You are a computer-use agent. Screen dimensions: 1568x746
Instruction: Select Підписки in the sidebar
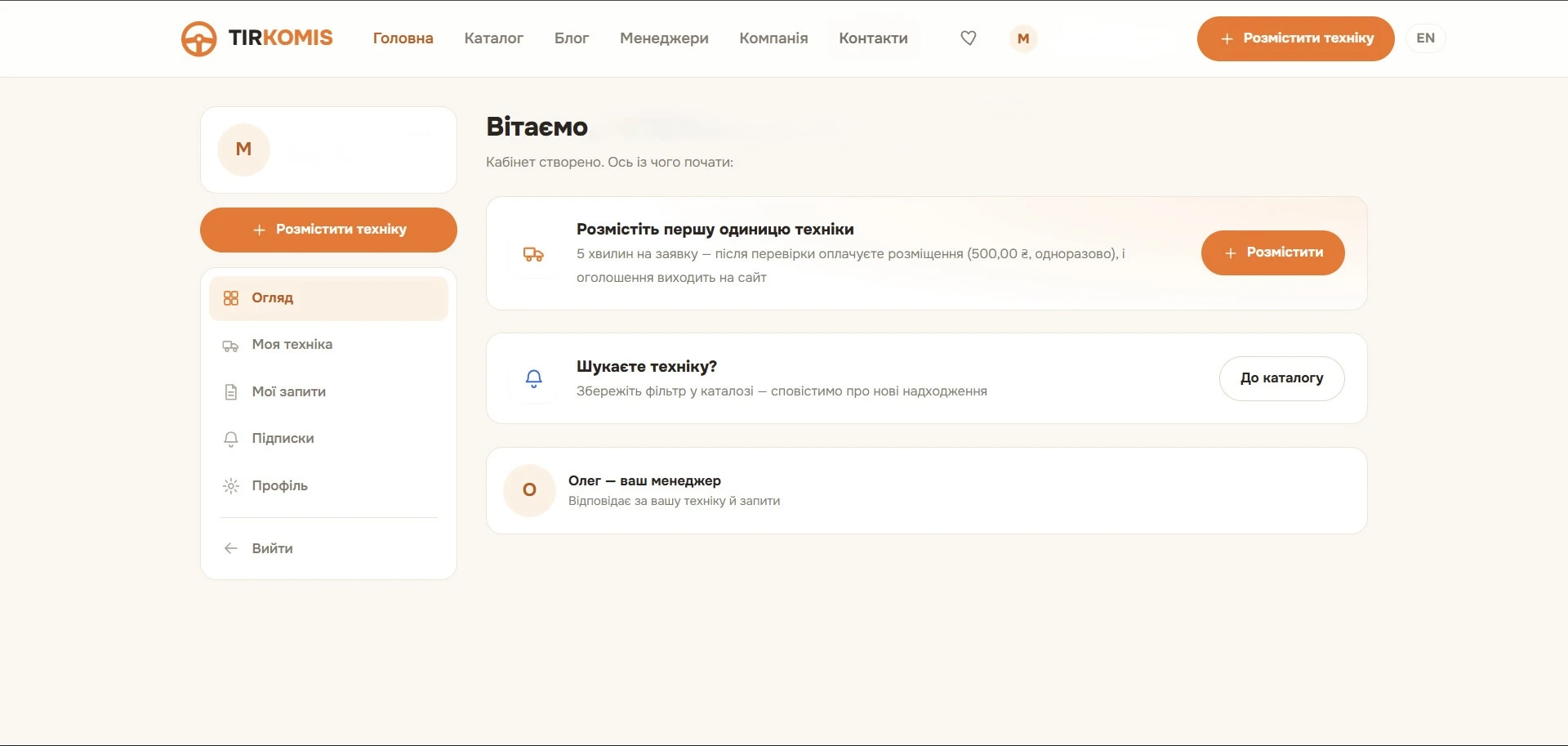[328, 439]
